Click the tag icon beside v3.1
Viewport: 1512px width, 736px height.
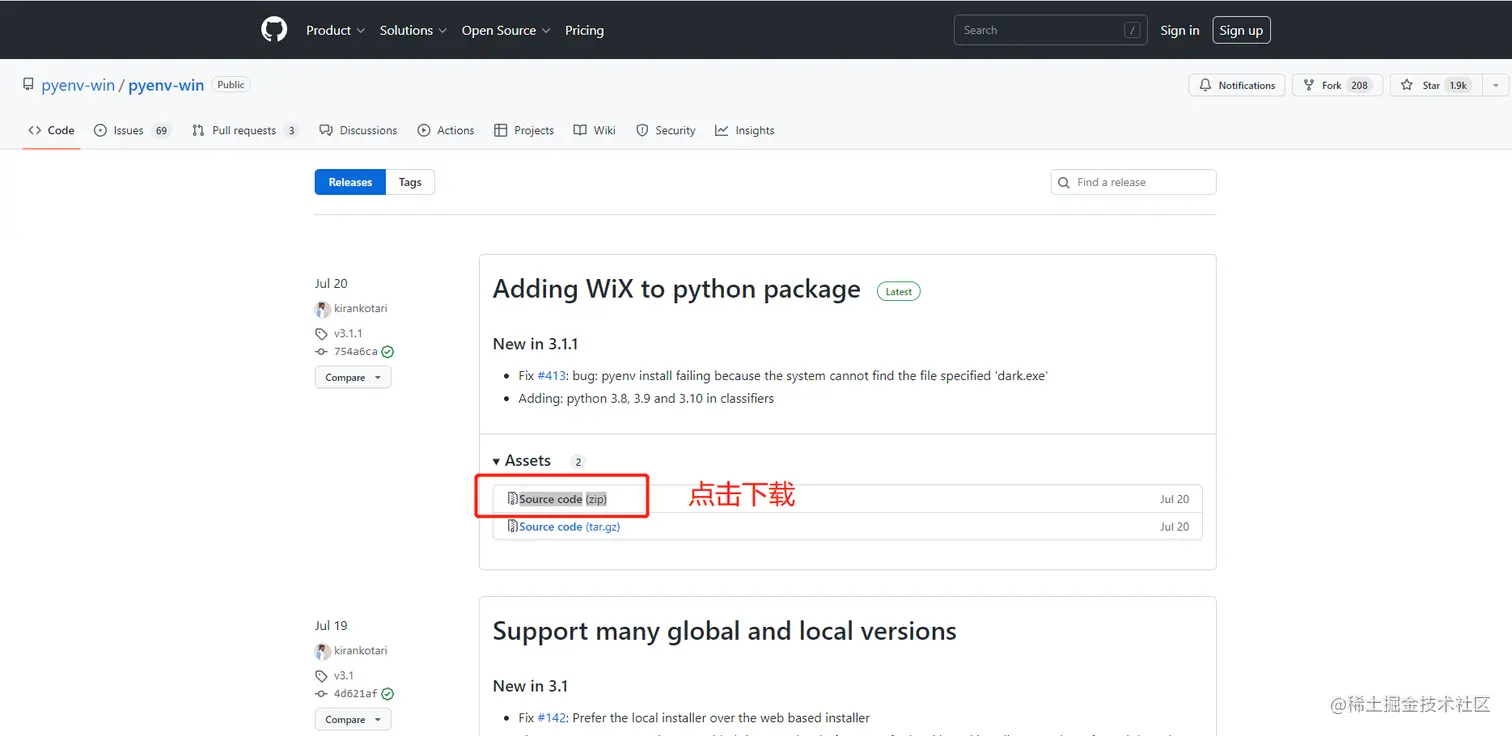tap(321, 675)
